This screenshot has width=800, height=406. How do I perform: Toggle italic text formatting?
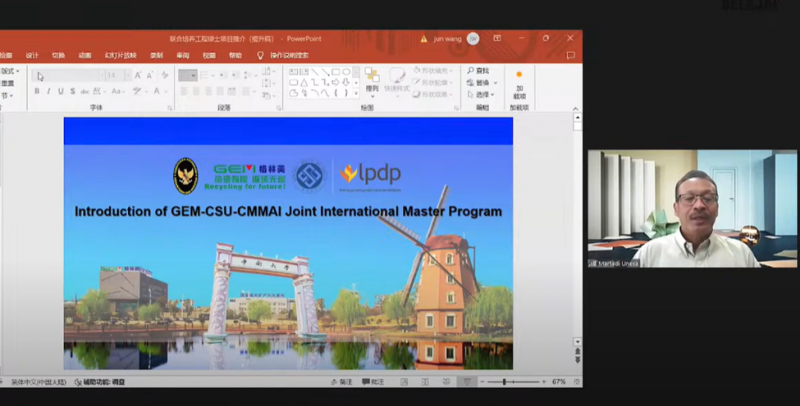(x=48, y=91)
